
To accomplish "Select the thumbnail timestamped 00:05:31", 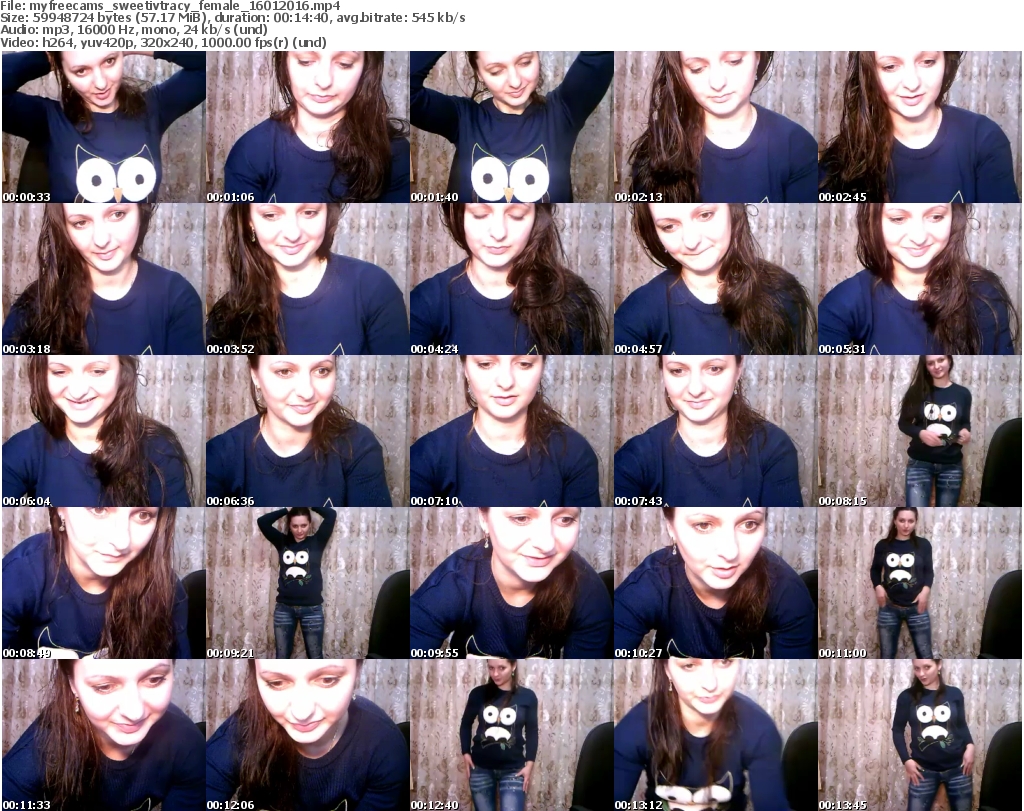I will pyautogui.click(x=920, y=279).
